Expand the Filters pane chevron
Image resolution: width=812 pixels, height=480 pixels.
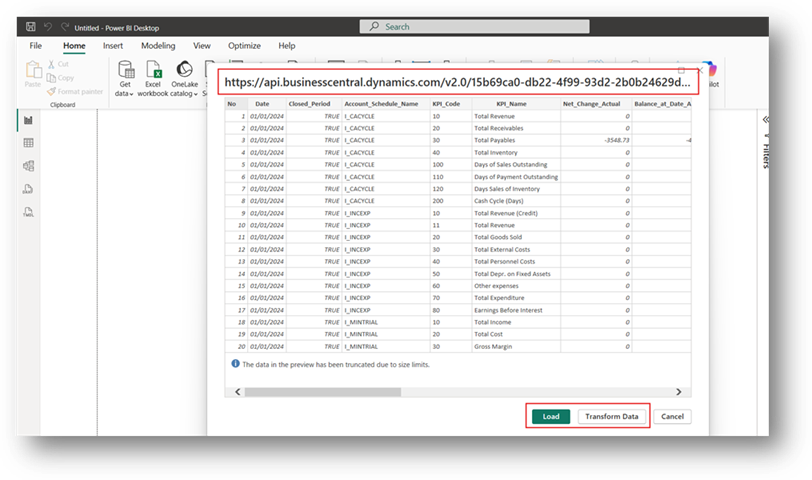point(767,120)
